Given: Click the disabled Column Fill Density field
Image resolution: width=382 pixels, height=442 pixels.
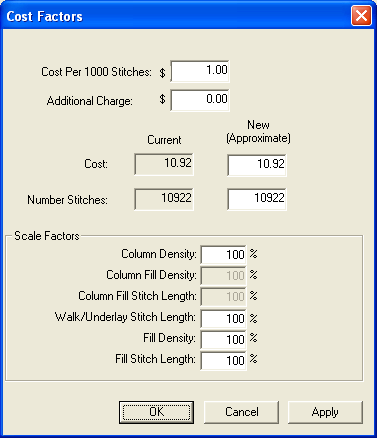Looking at the screenshot, I should (223, 276).
